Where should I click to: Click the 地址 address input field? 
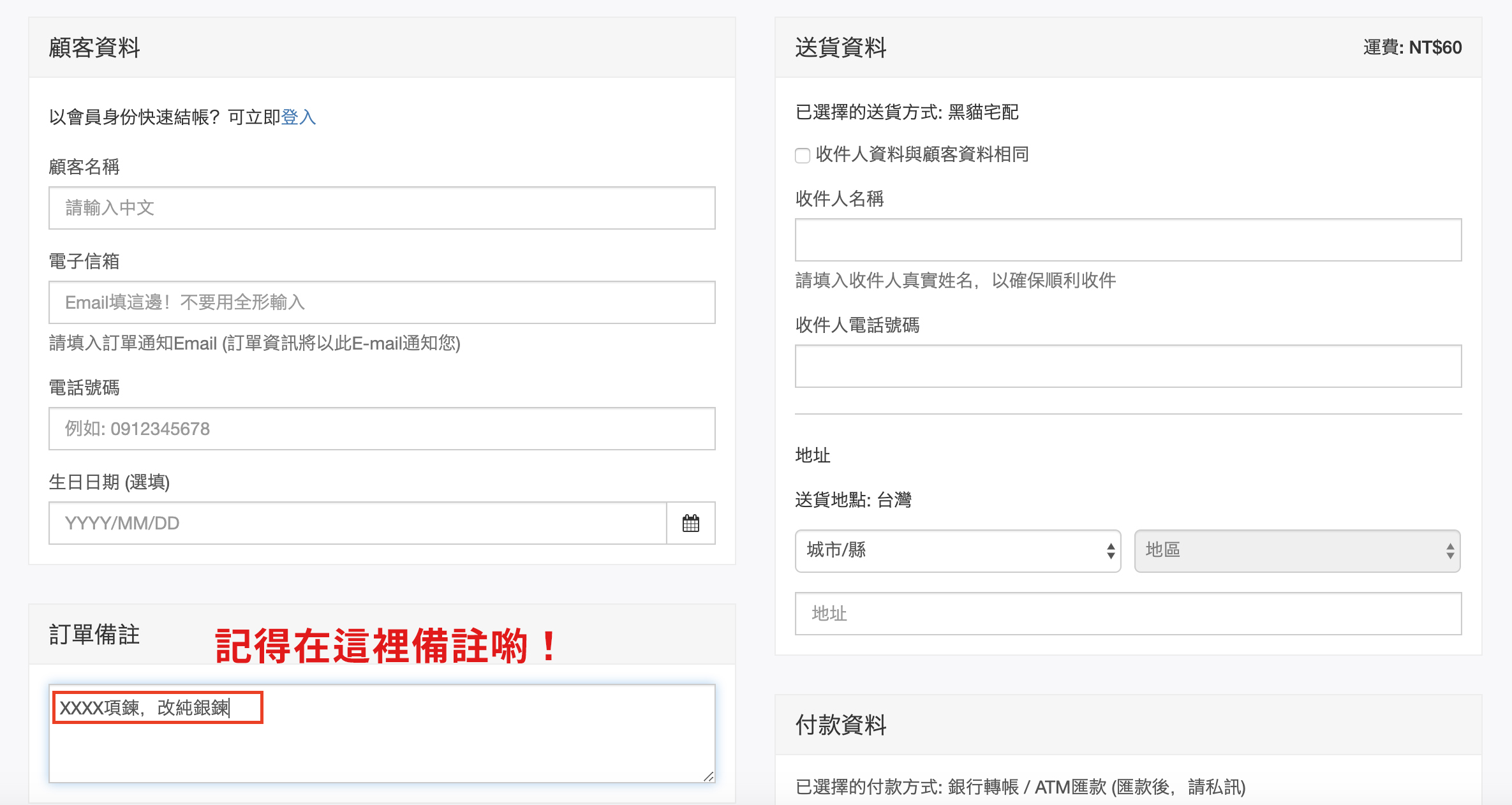tap(1127, 614)
